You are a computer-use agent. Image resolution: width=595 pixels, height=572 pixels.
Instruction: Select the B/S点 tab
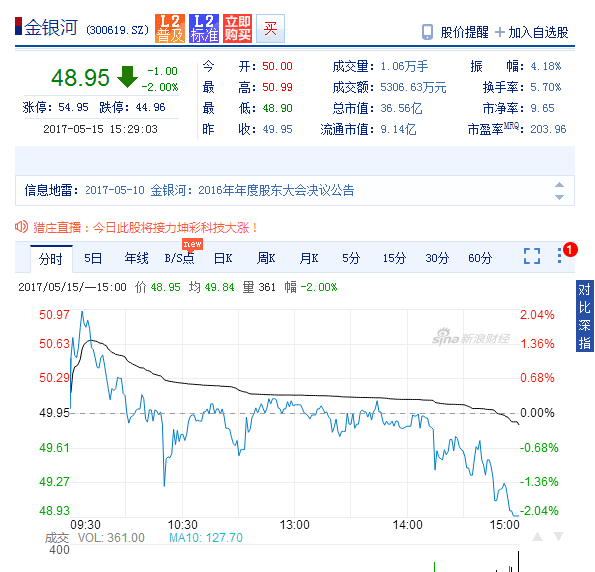coord(179,258)
